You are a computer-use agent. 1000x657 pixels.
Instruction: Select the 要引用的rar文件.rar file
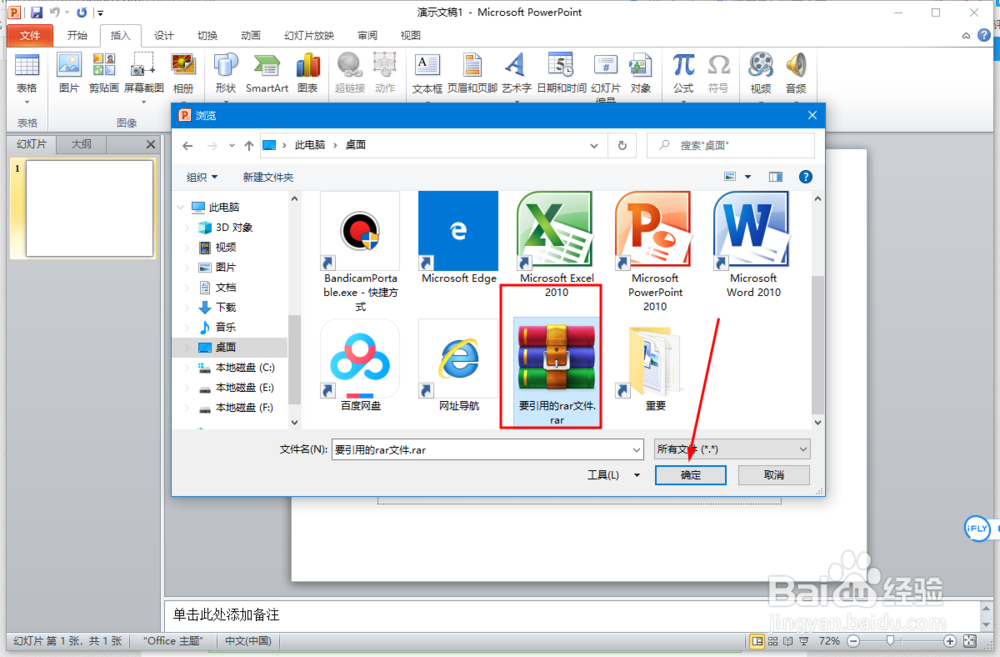click(x=556, y=373)
